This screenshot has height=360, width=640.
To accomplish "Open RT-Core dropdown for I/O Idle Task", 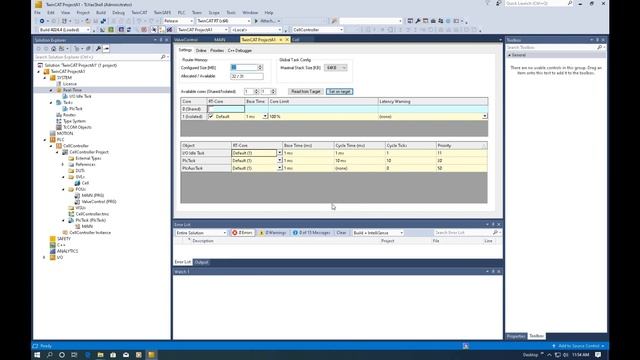I will (280, 153).
